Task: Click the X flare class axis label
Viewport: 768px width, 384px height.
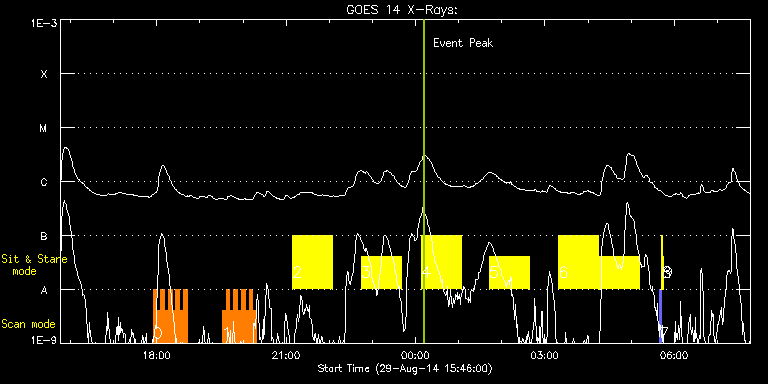Action: click(44, 74)
